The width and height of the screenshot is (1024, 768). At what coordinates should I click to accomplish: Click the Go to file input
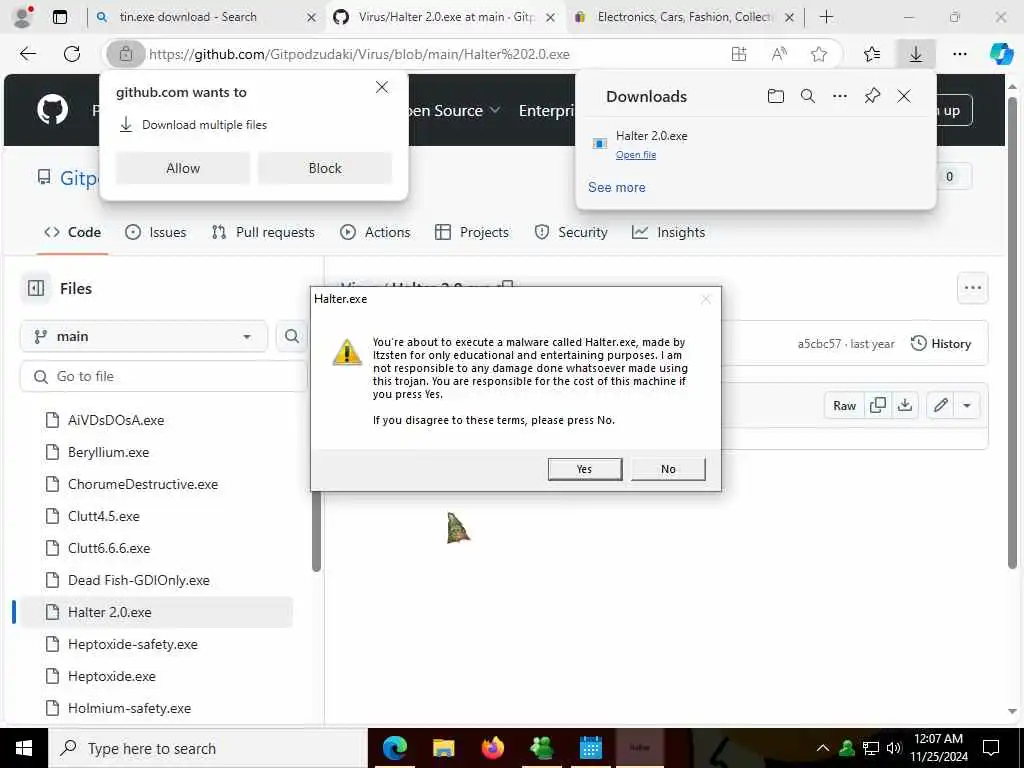(163, 376)
